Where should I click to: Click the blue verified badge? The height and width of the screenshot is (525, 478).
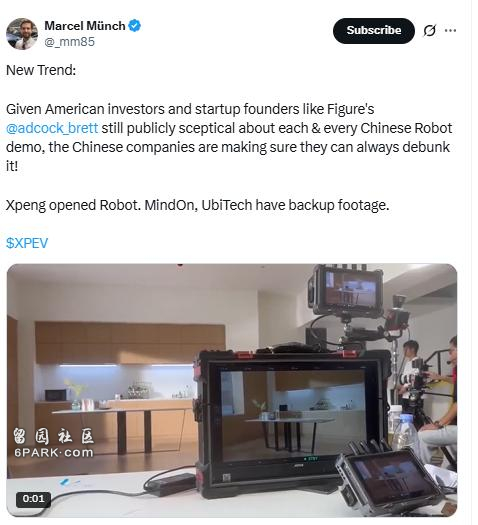click(135, 26)
